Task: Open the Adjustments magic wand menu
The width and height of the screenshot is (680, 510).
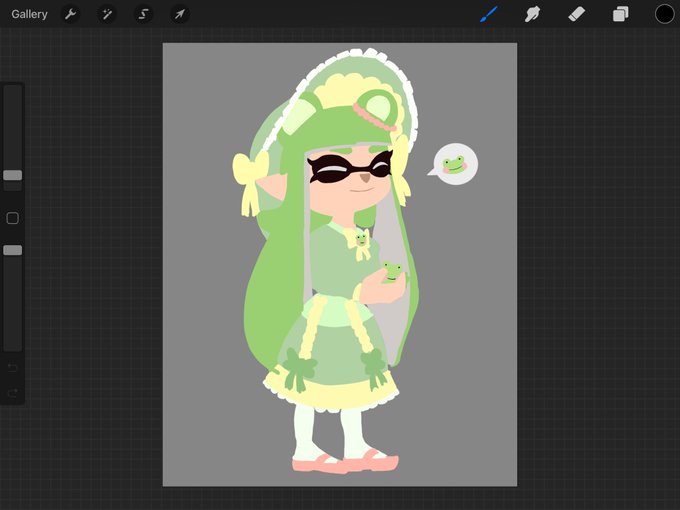Action: (x=107, y=14)
